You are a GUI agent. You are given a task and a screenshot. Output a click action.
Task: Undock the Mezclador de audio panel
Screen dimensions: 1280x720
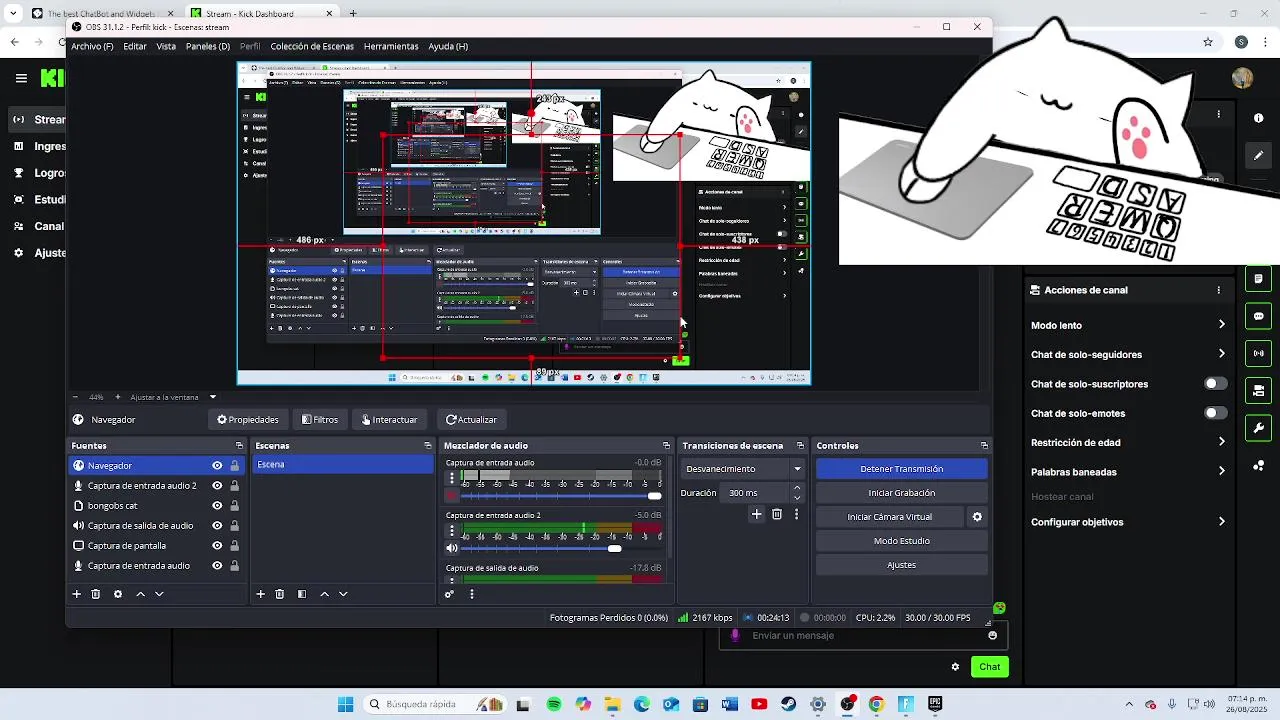pyautogui.click(x=666, y=446)
